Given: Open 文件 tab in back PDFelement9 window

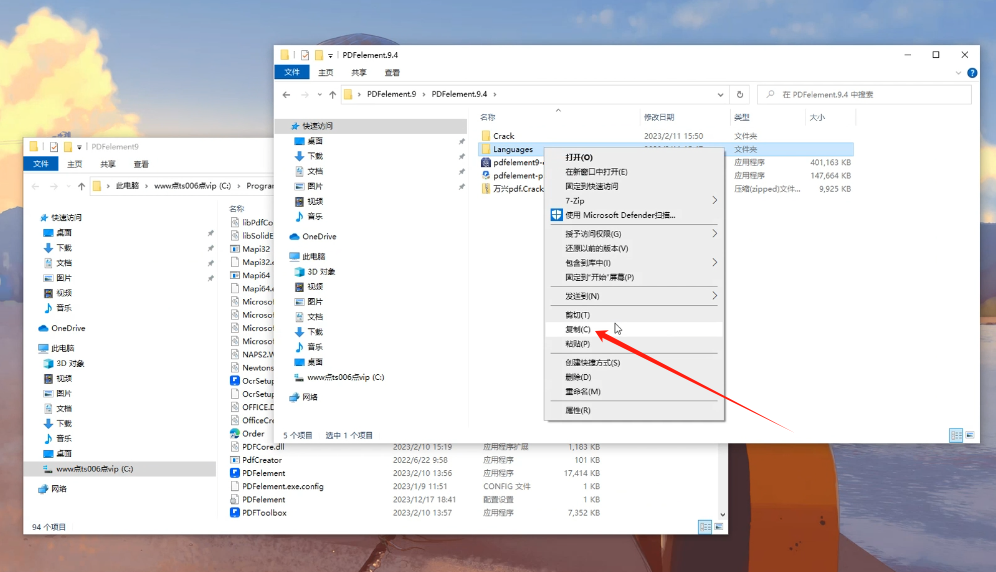Looking at the screenshot, I should point(41,164).
